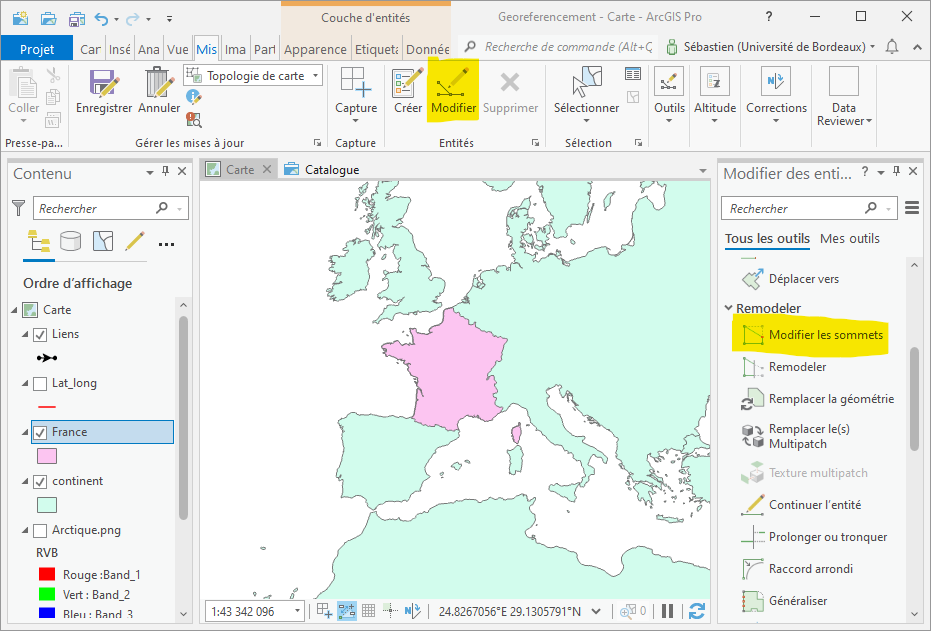Choose Remplacer la géométrie tool

(x=830, y=399)
